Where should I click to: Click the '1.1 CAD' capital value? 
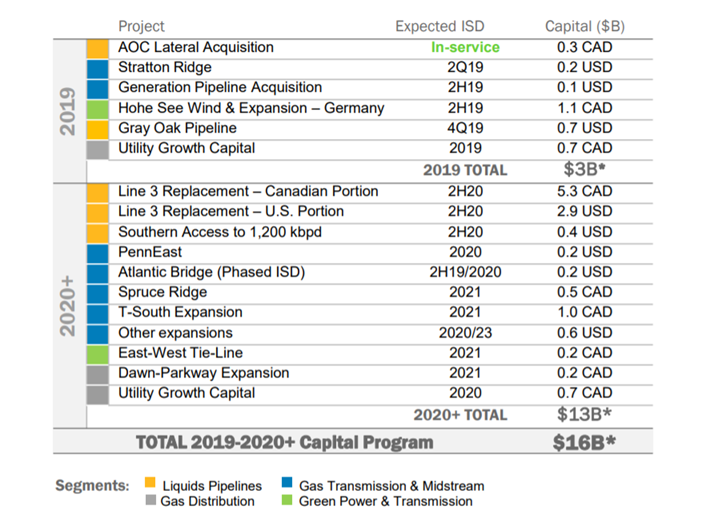[585, 108]
